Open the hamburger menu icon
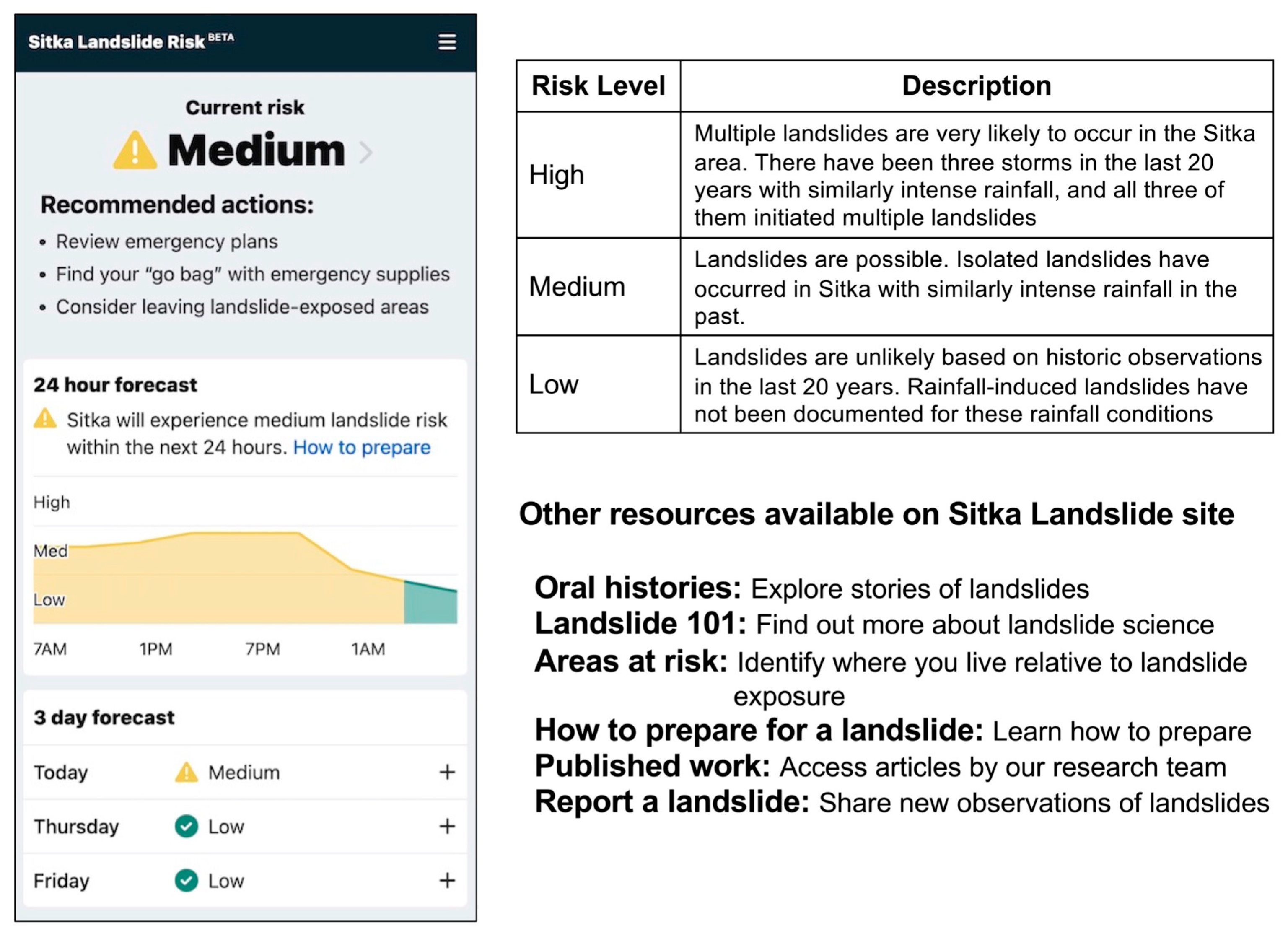 [x=447, y=42]
